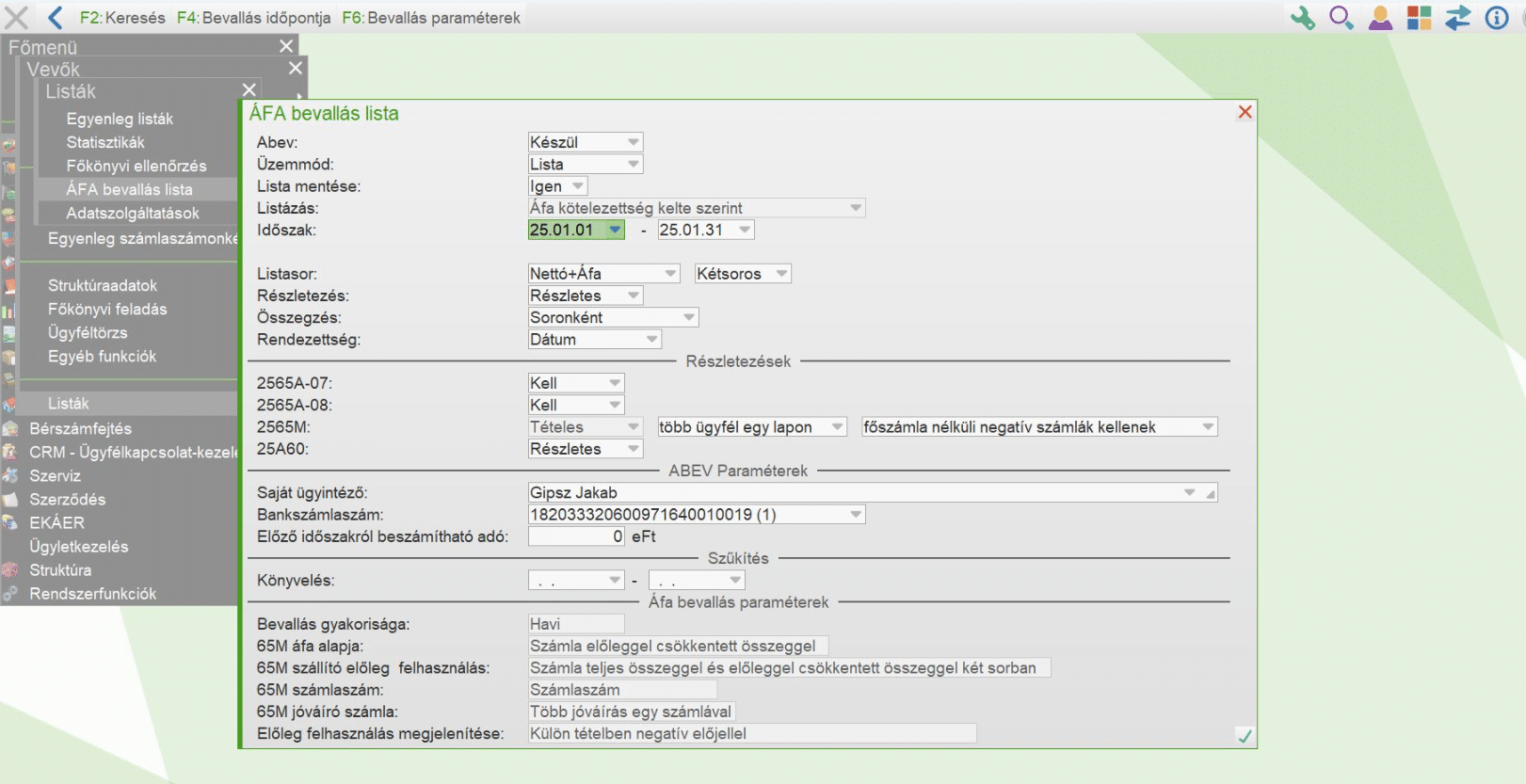Open search with the magnifier icon
Image resolution: width=1526 pixels, height=784 pixels.
pyautogui.click(x=1341, y=18)
